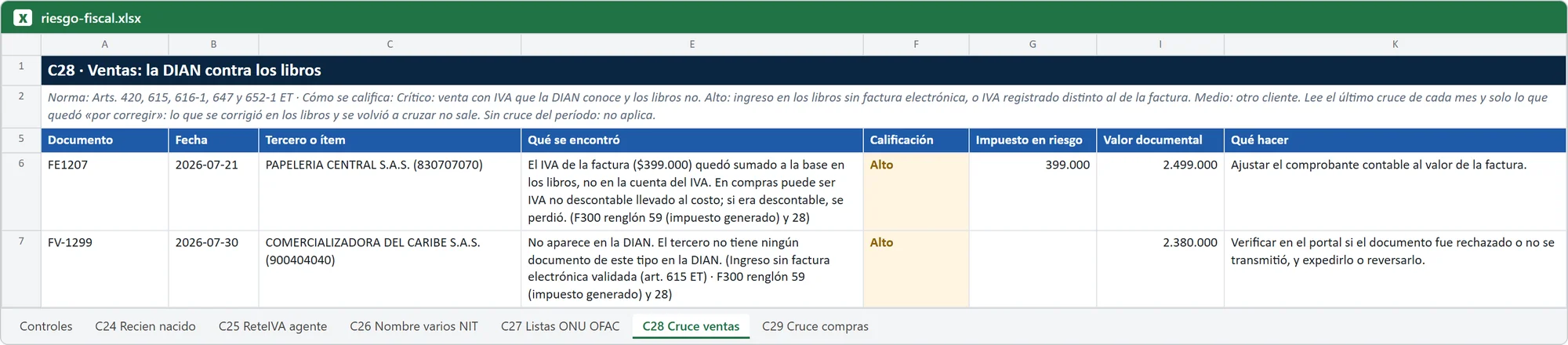The height and width of the screenshot is (345, 1568).
Task: Click the 'Fecha' heading cell
Action: click(x=213, y=140)
